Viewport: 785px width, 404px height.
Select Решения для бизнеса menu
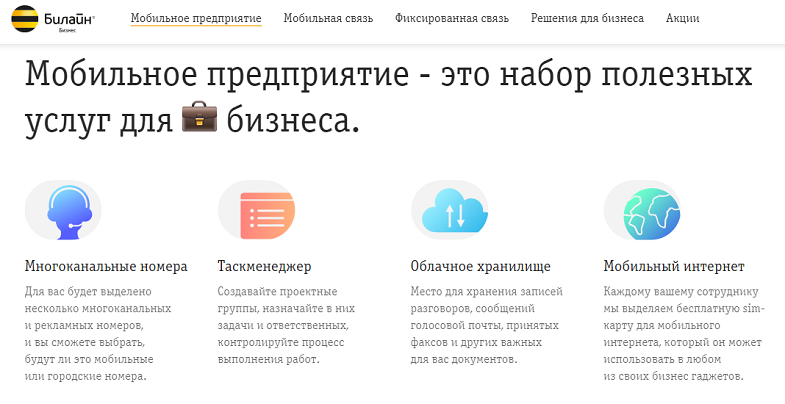coord(587,19)
